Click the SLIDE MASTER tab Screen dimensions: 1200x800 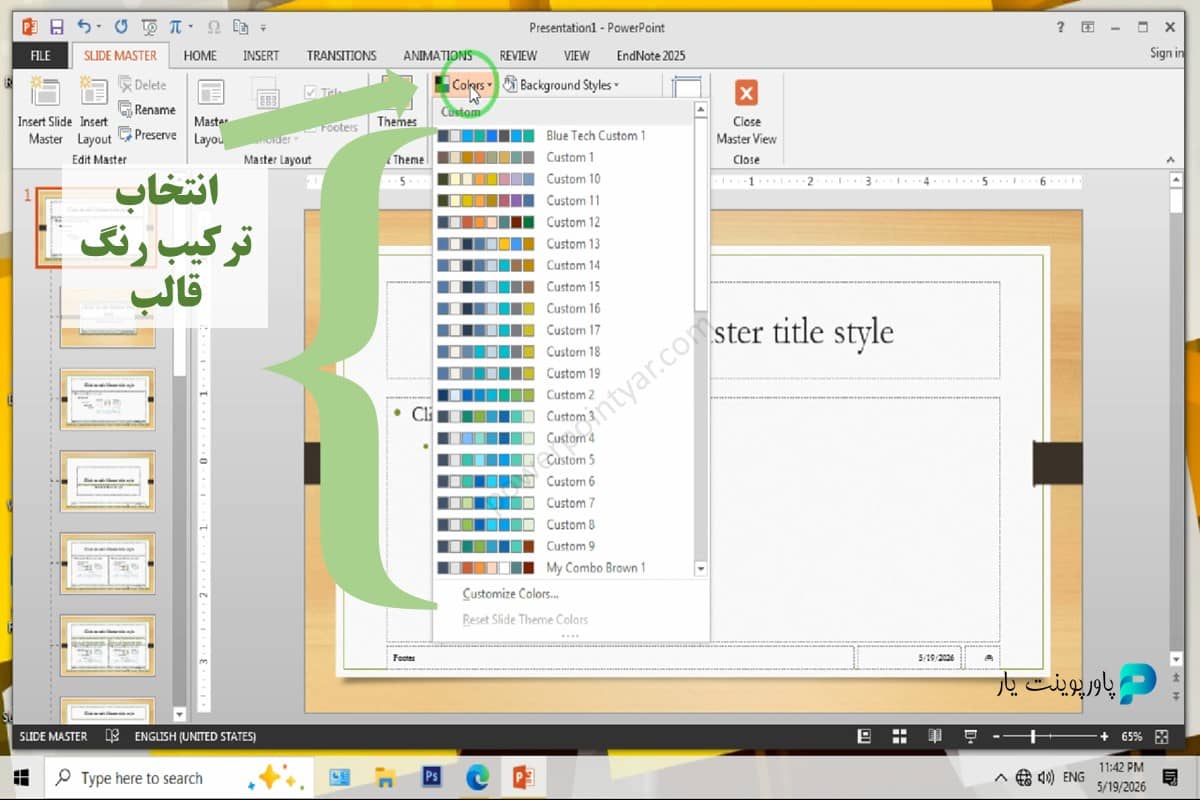(x=121, y=55)
